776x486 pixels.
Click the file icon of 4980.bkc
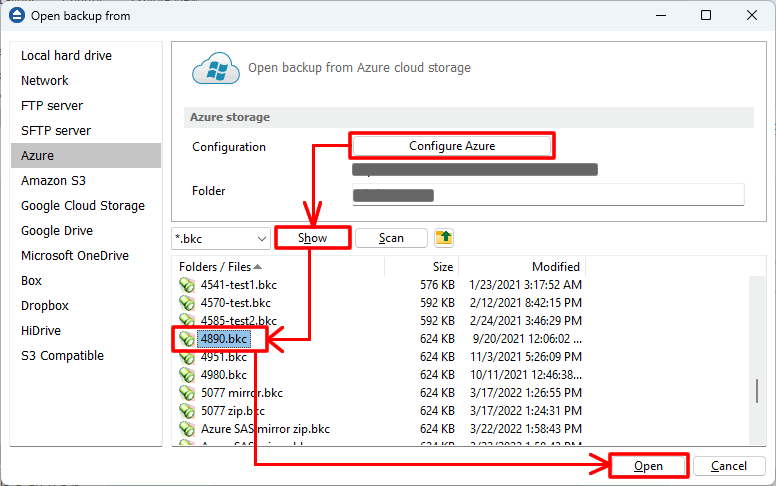(x=187, y=375)
